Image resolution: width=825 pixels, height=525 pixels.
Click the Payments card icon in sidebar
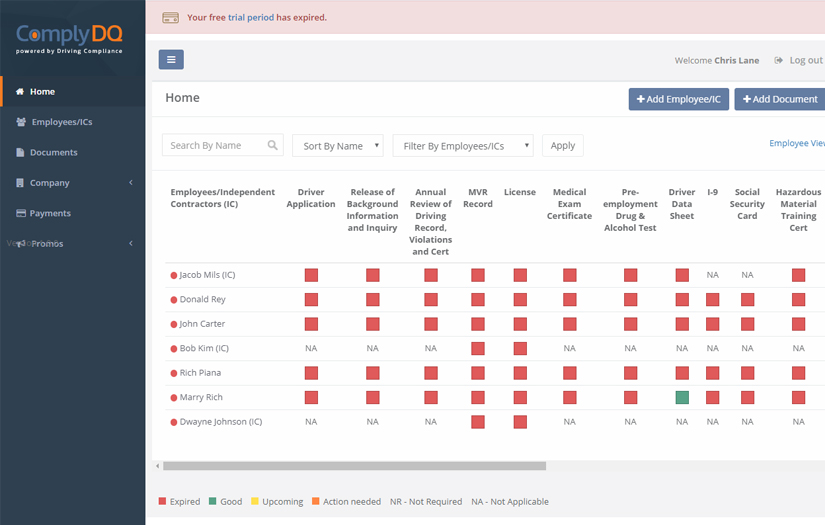pos(20,213)
